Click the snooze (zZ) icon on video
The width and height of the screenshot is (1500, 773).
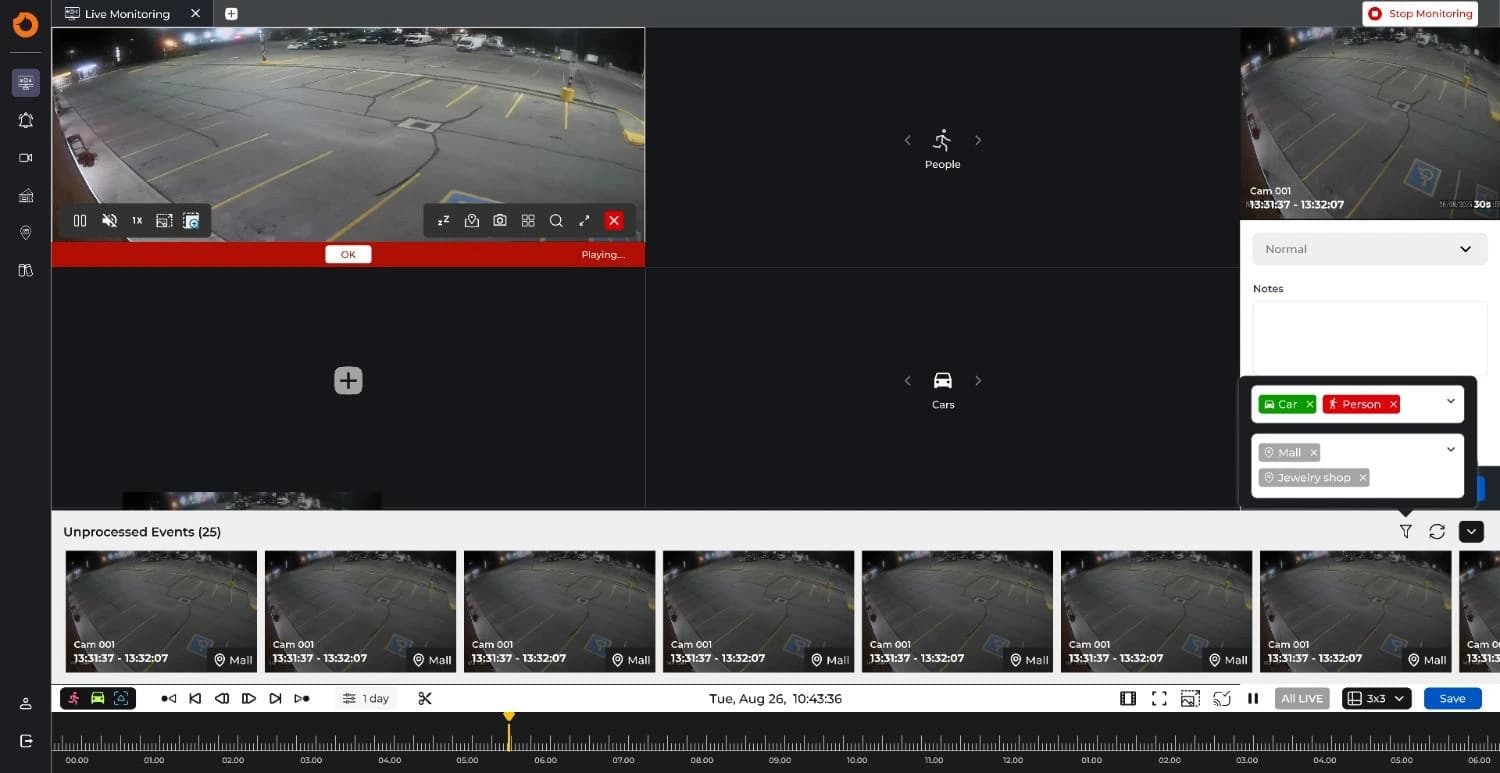(443, 221)
